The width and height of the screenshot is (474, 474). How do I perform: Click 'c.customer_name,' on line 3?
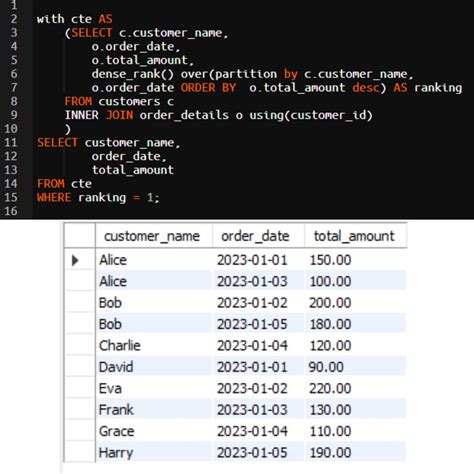[x=173, y=33]
